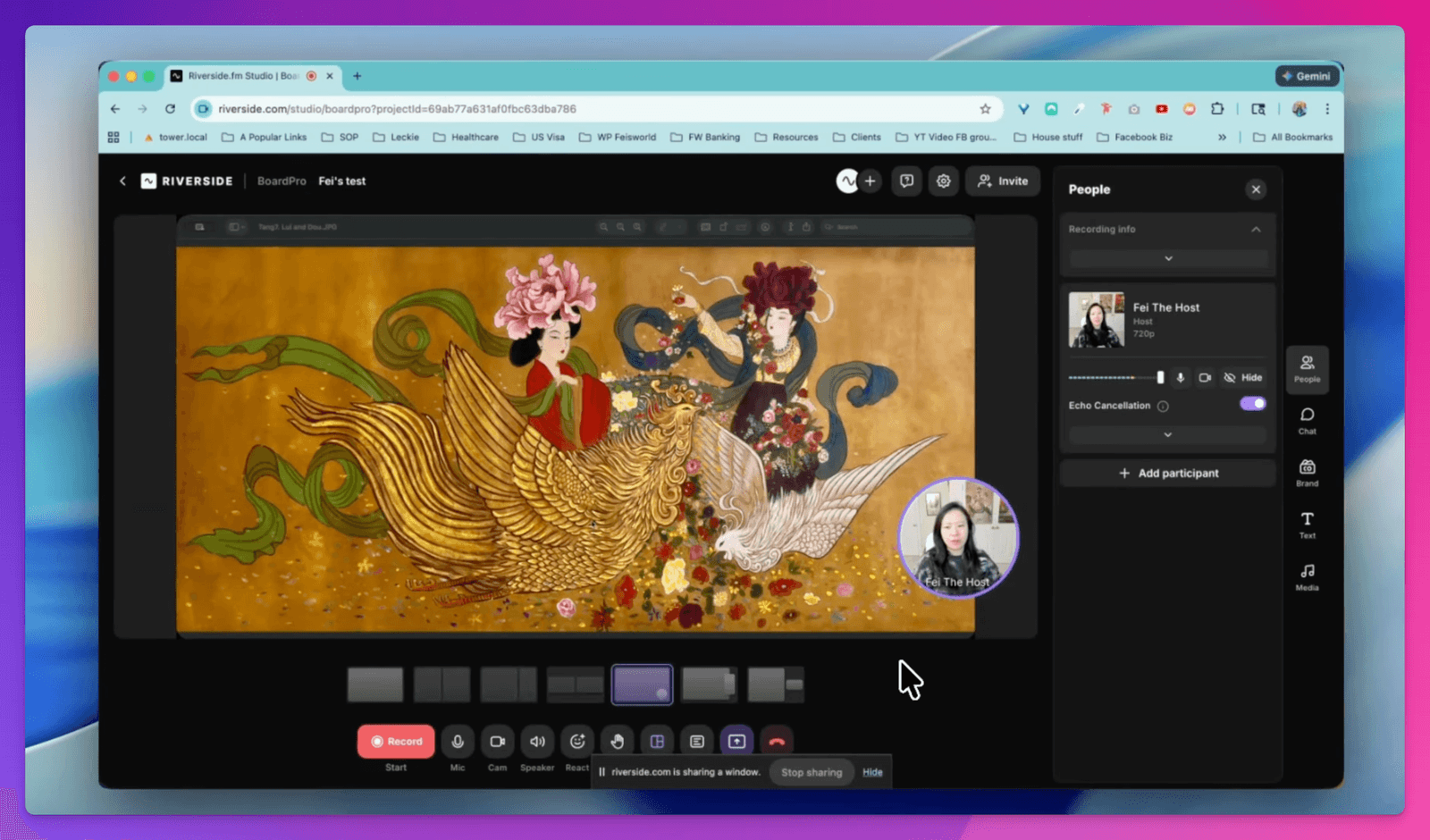Hide Fei The Host from the stage
The height and width of the screenshot is (840, 1430).
tap(1243, 377)
